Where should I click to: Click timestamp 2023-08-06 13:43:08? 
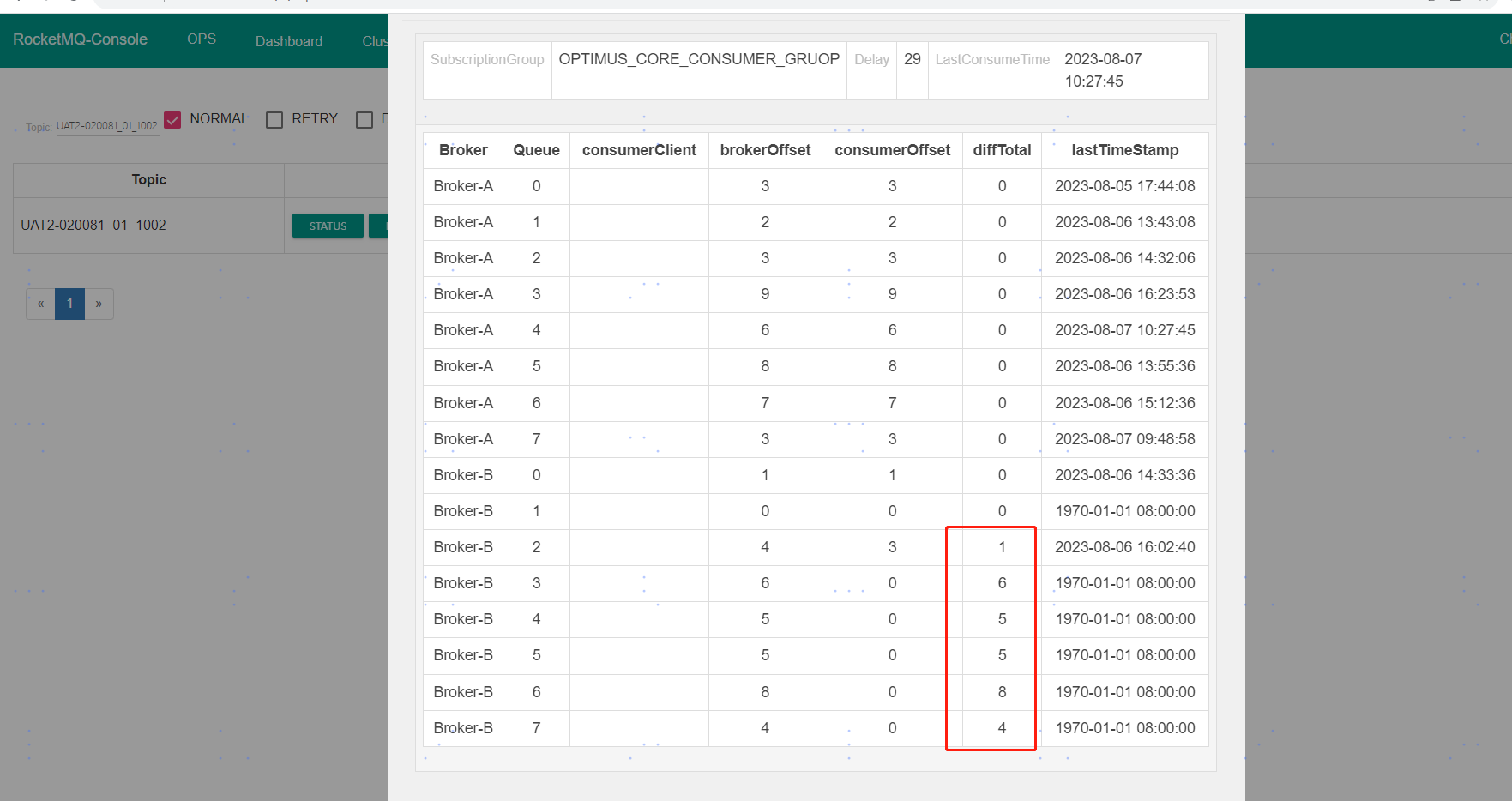[x=1125, y=222]
